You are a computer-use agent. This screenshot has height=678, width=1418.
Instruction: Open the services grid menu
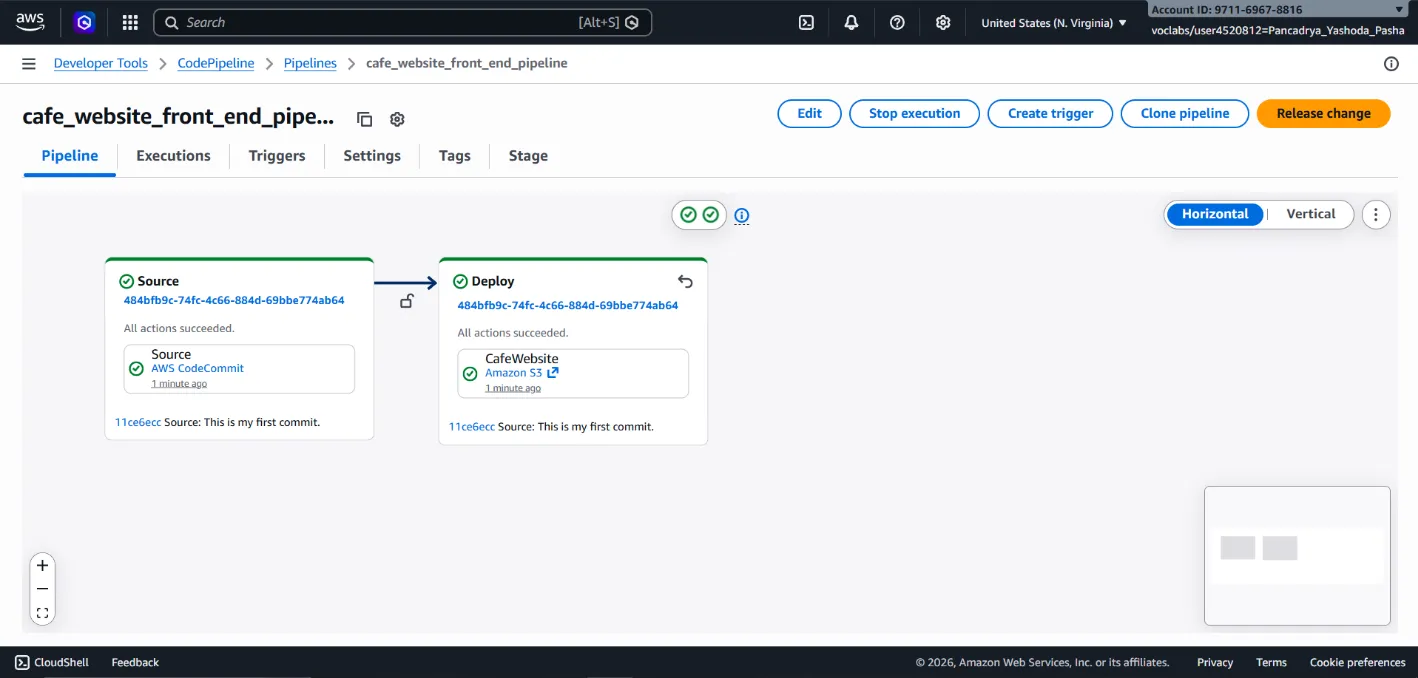[129, 22]
